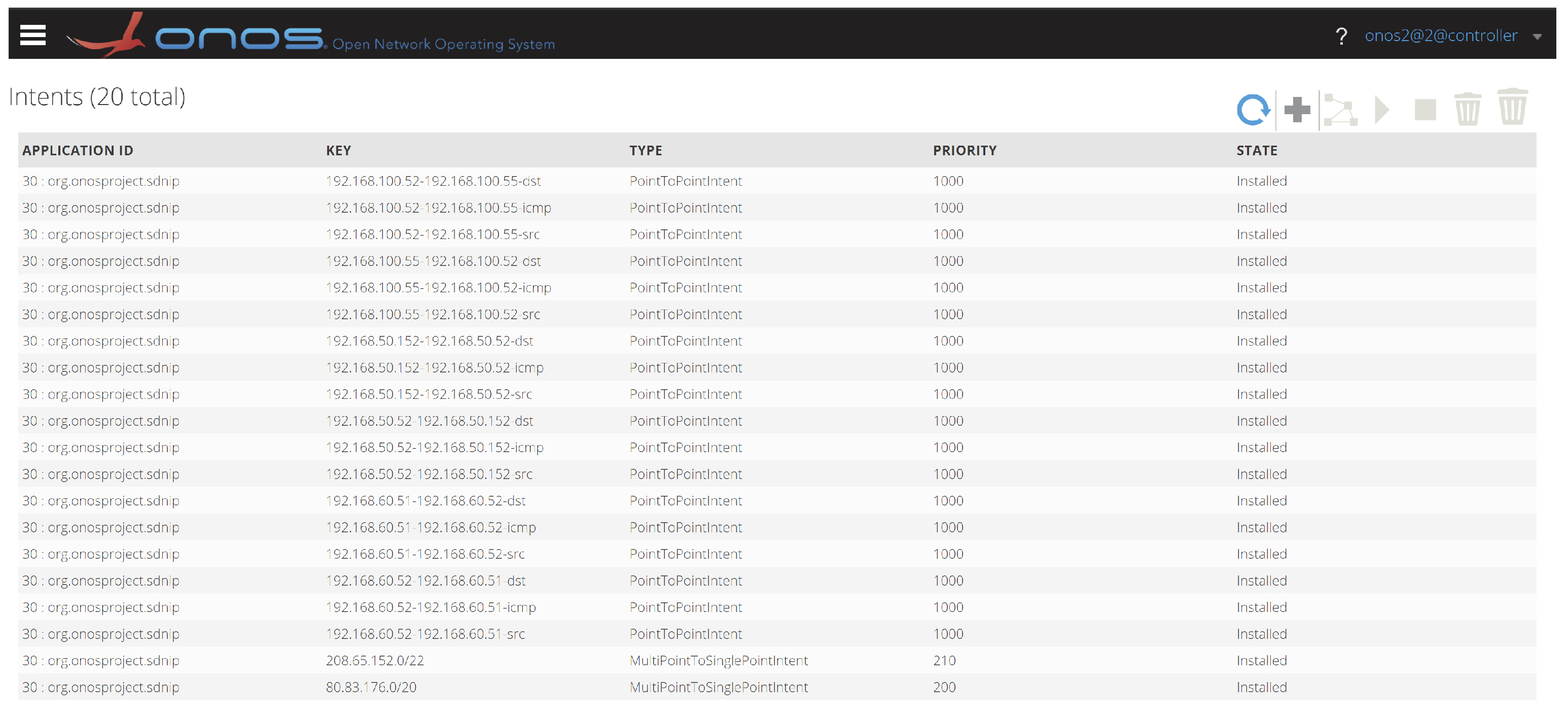Click the resubmit intent play icon
1568x714 pixels.
1382,110
